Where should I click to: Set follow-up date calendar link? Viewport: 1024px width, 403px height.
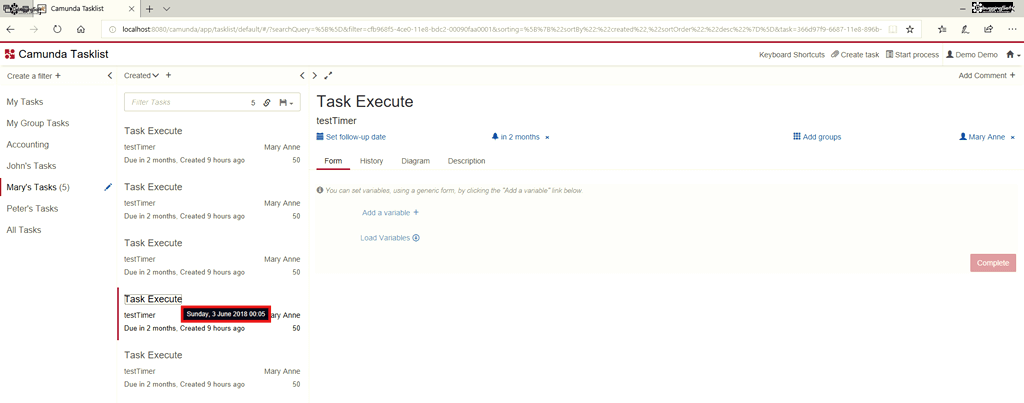click(x=351, y=137)
